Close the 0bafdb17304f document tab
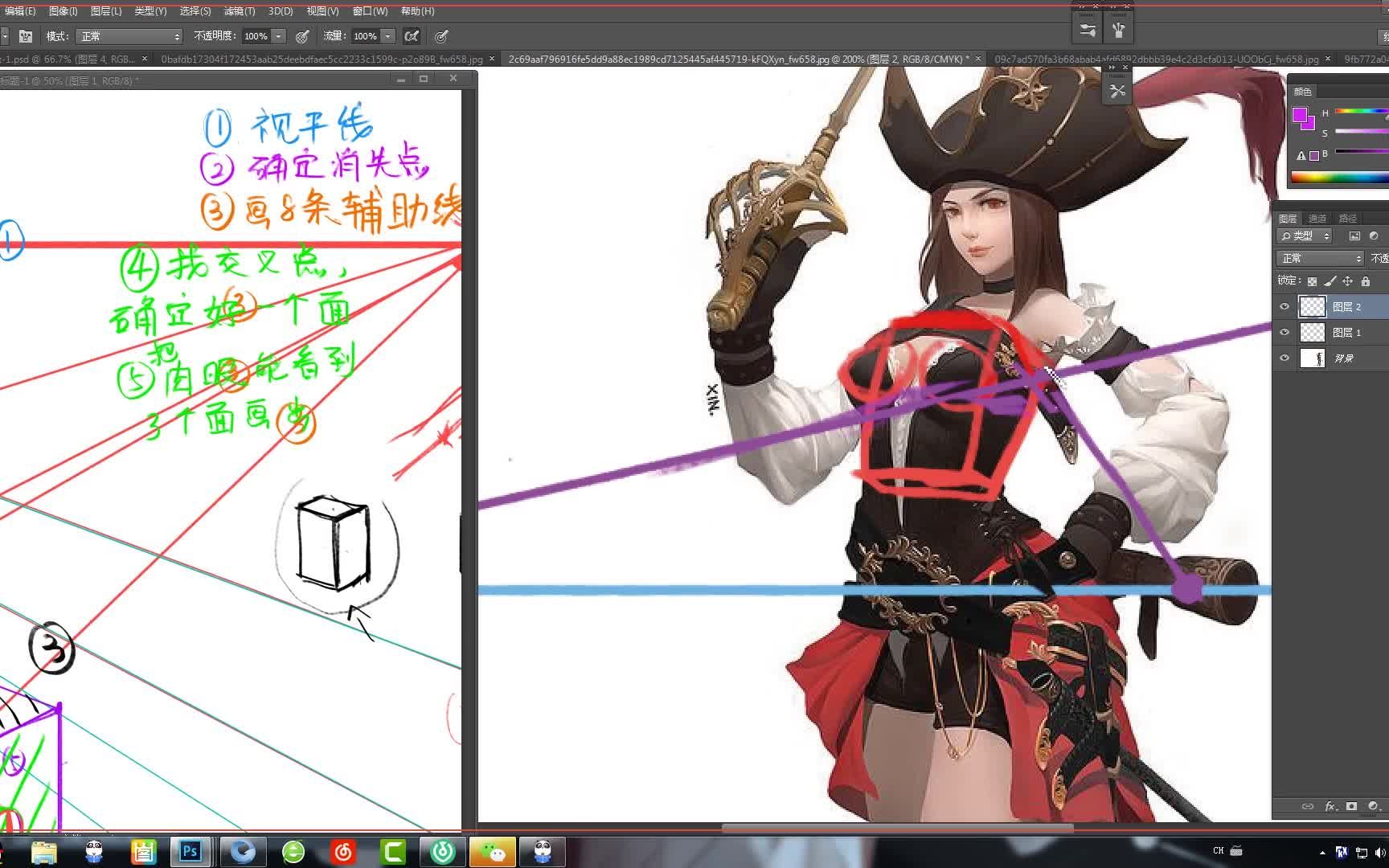This screenshot has height=868, width=1389. coord(492,59)
